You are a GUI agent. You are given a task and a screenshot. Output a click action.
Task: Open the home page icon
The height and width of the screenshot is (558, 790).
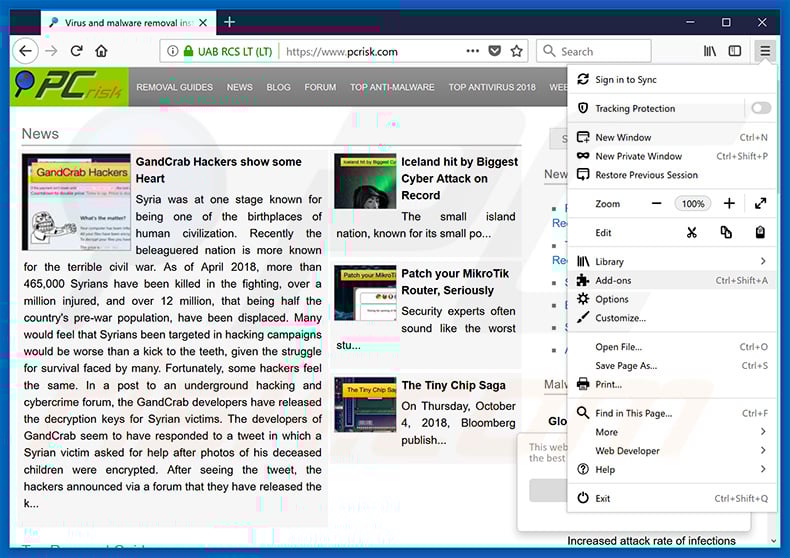pyautogui.click(x=101, y=51)
